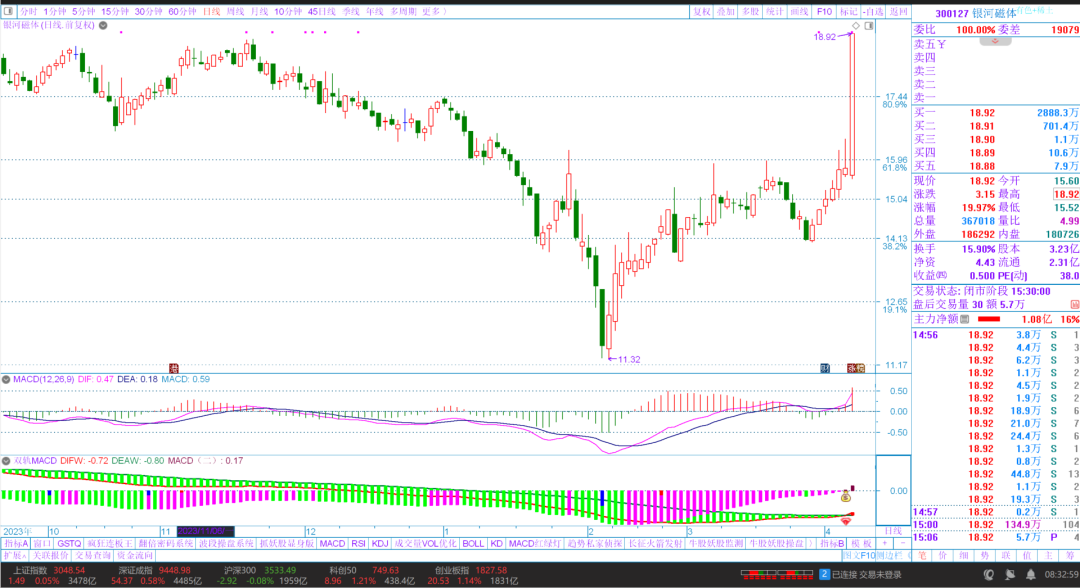Expand the 更多 periods list
This screenshot has height=588, width=1080.
(x=432, y=12)
